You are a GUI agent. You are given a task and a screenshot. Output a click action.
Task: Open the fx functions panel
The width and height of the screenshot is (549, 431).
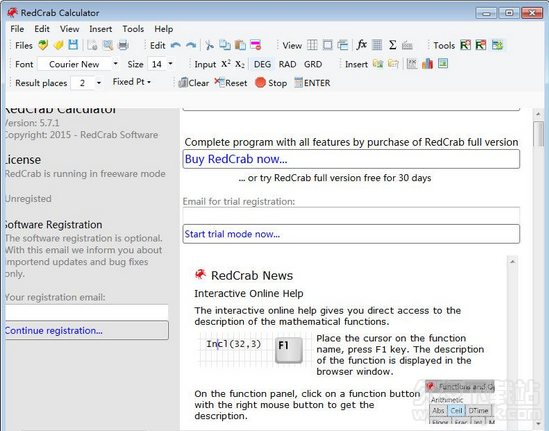click(x=361, y=45)
